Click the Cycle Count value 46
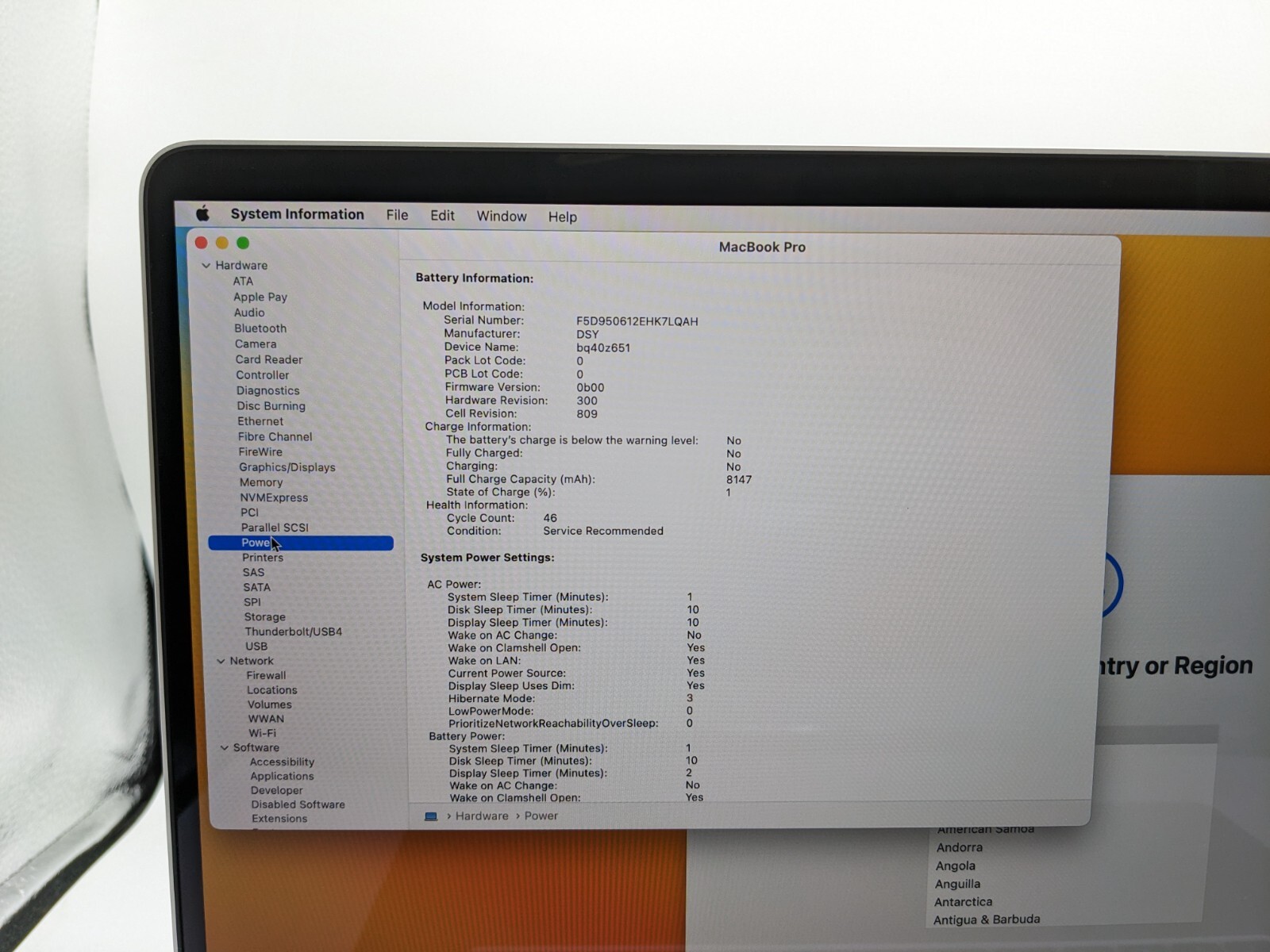Image resolution: width=1270 pixels, height=952 pixels. click(x=550, y=518)
